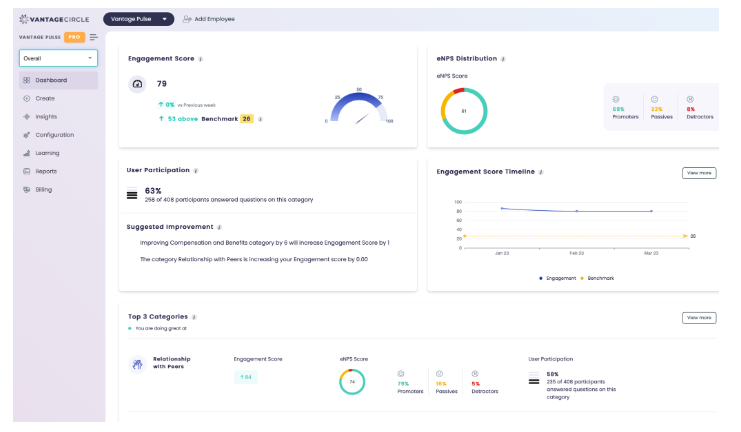Open the Vantage Pulse product dropdown
This screenshot has width=741, height=432.
138,19
